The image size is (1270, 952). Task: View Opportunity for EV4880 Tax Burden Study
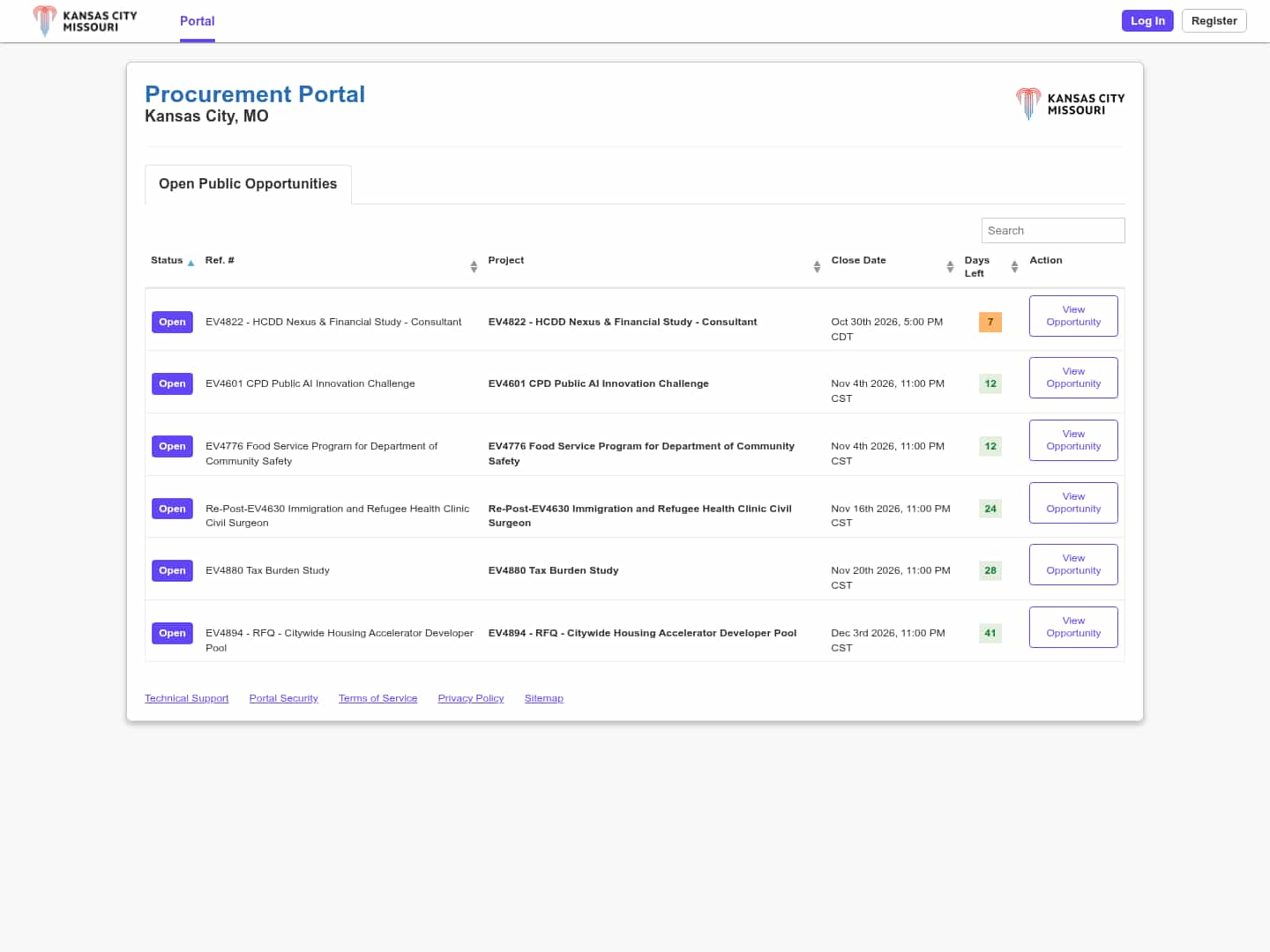1073,564
